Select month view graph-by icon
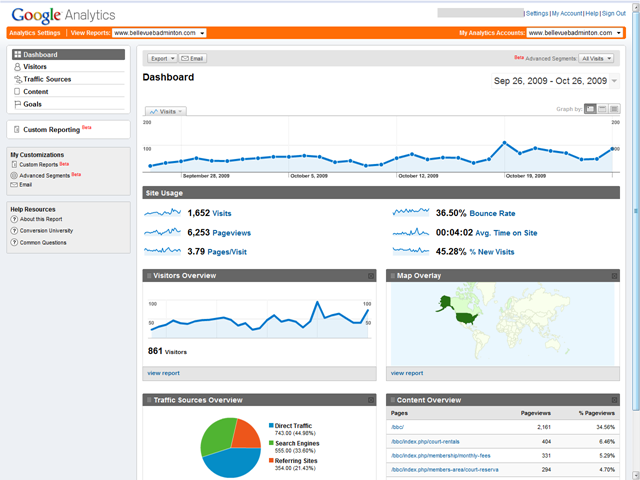 614,109
